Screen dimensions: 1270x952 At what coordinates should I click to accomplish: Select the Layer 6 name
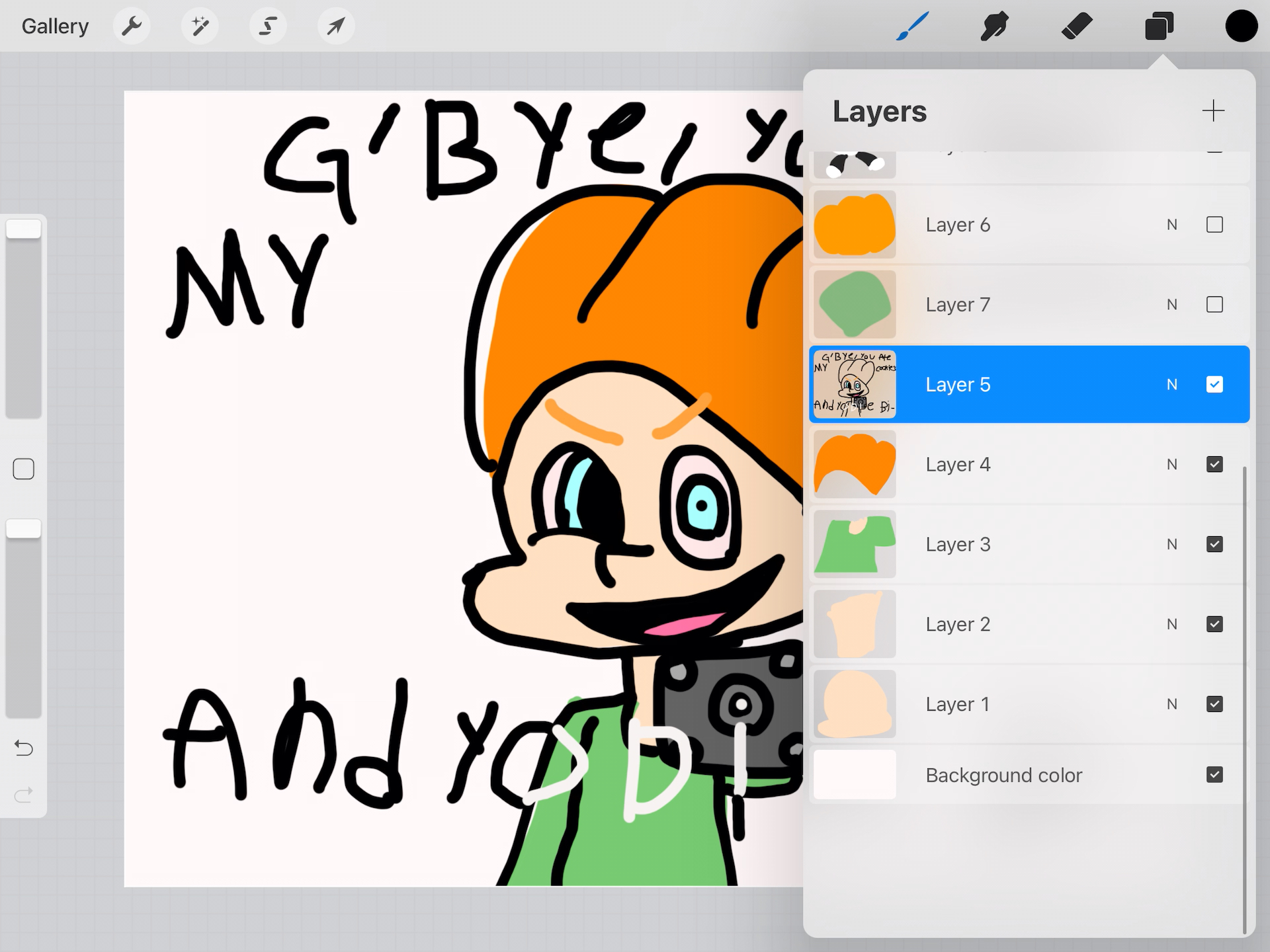958,225
